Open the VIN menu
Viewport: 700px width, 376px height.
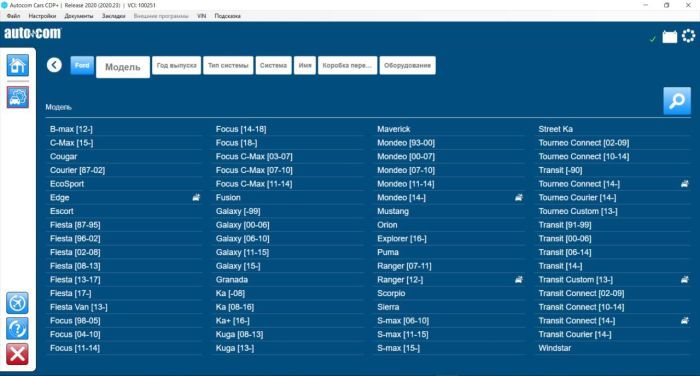[201, 16]
